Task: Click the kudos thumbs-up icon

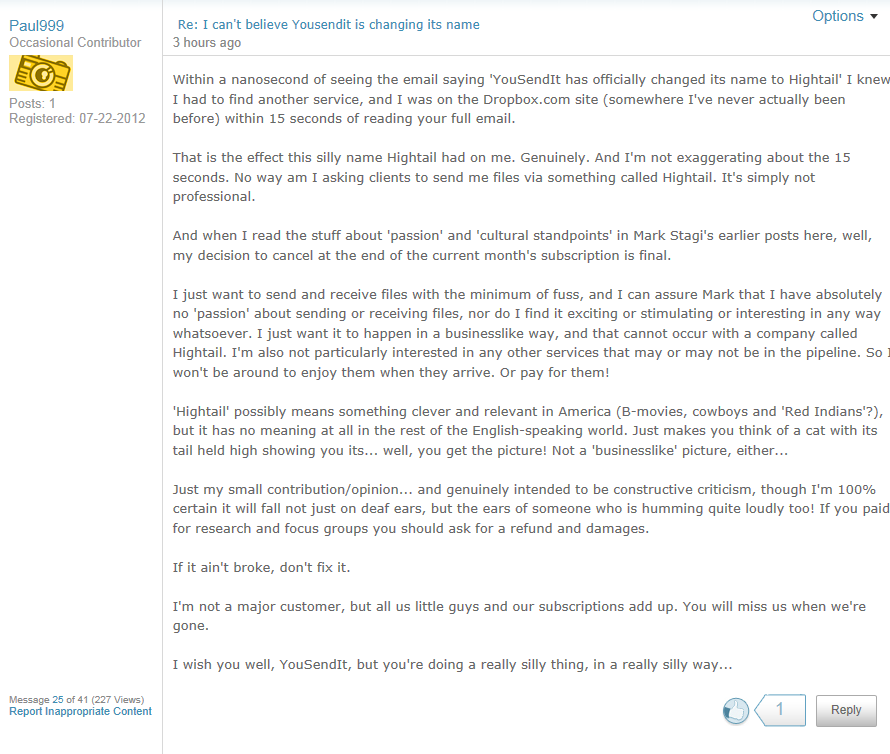Action: pyautogui.click(x=735, y=710)
